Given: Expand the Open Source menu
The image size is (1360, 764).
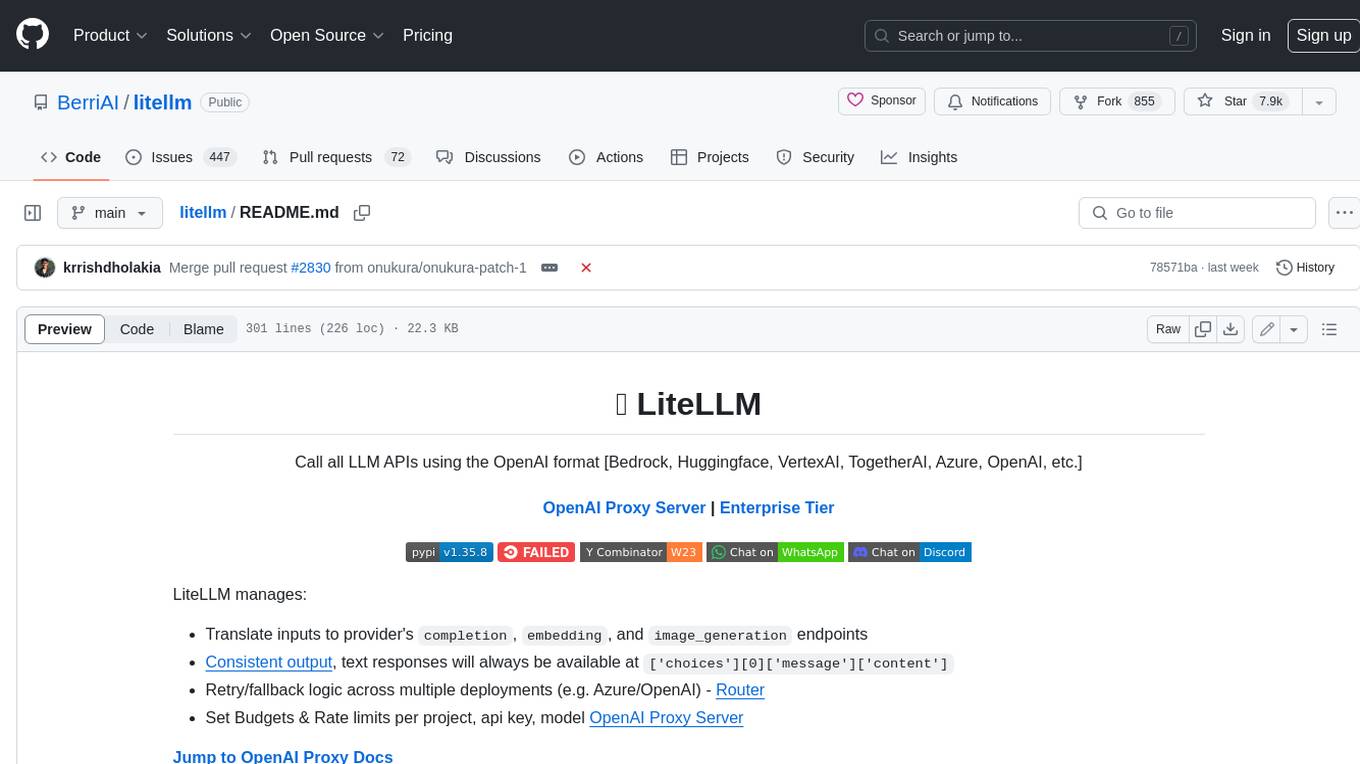Looking at the screenshot, I should click(x=327, y=35).
